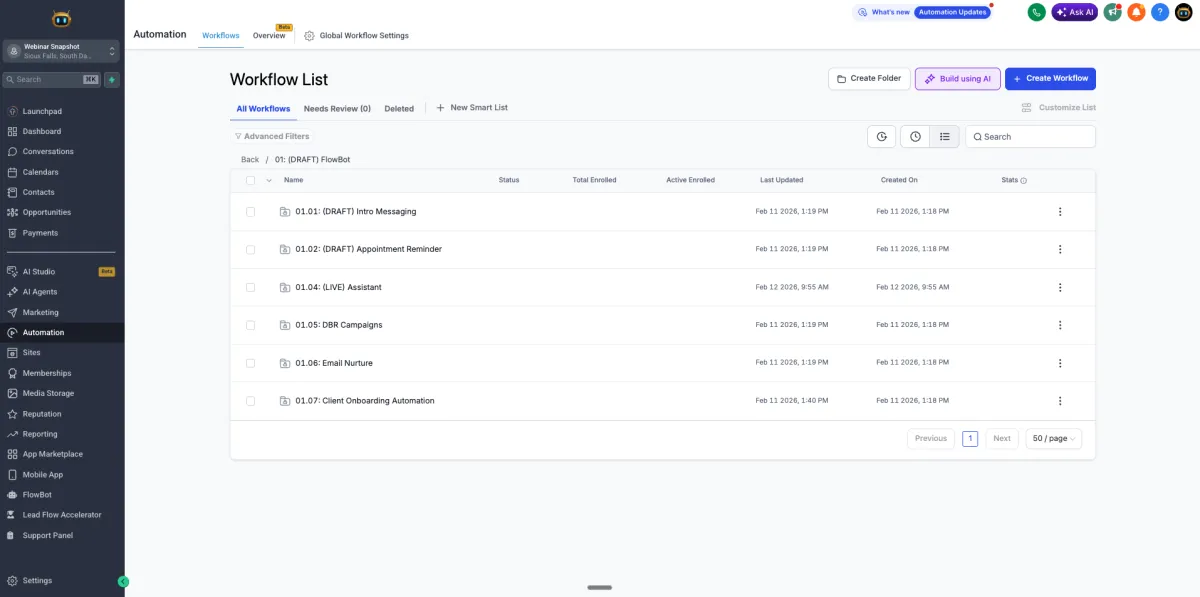Click the gear icon for Global Workflow Settings
This screenshot has width=1200, height=597.
click(x=309, y=35)
